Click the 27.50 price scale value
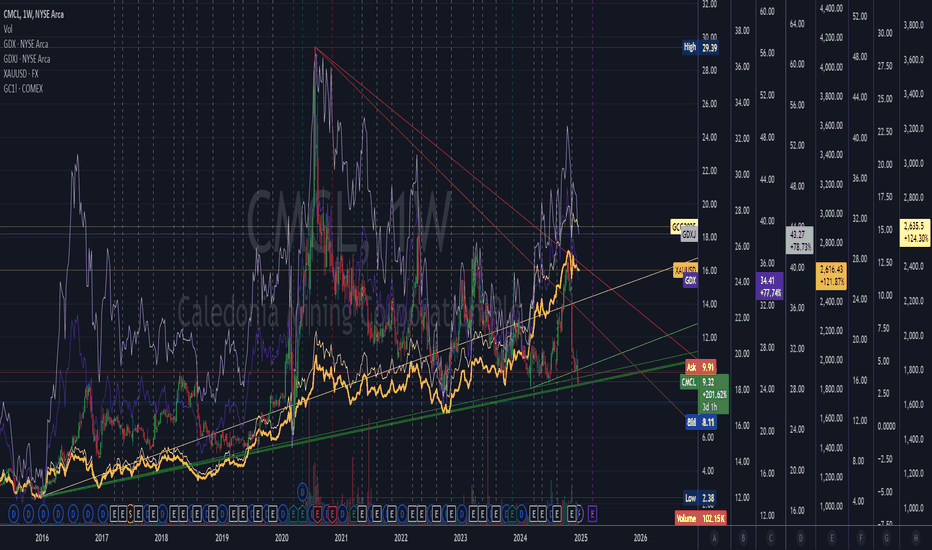932x550 pixels. point(885,66)
